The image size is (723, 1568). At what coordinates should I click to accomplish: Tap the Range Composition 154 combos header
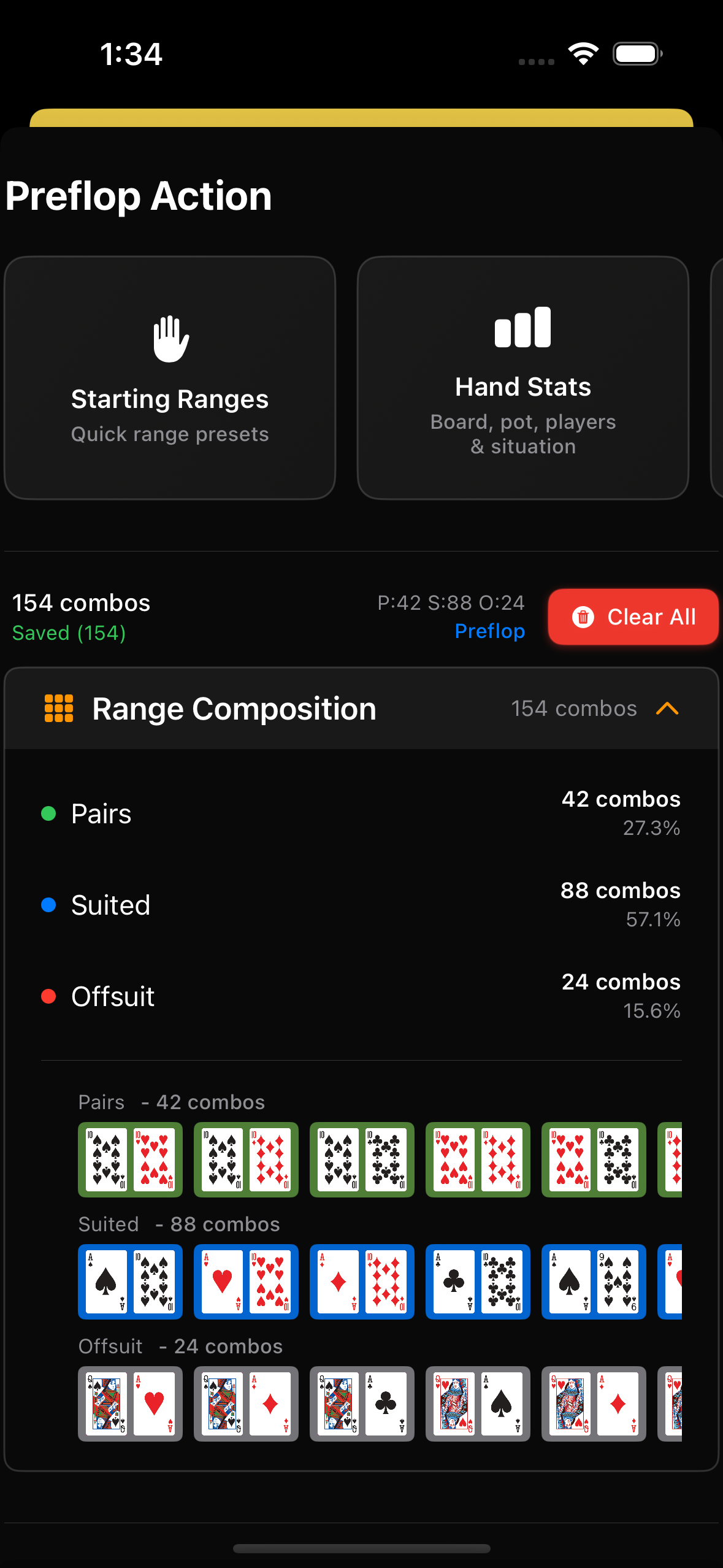tap(361, 709)
